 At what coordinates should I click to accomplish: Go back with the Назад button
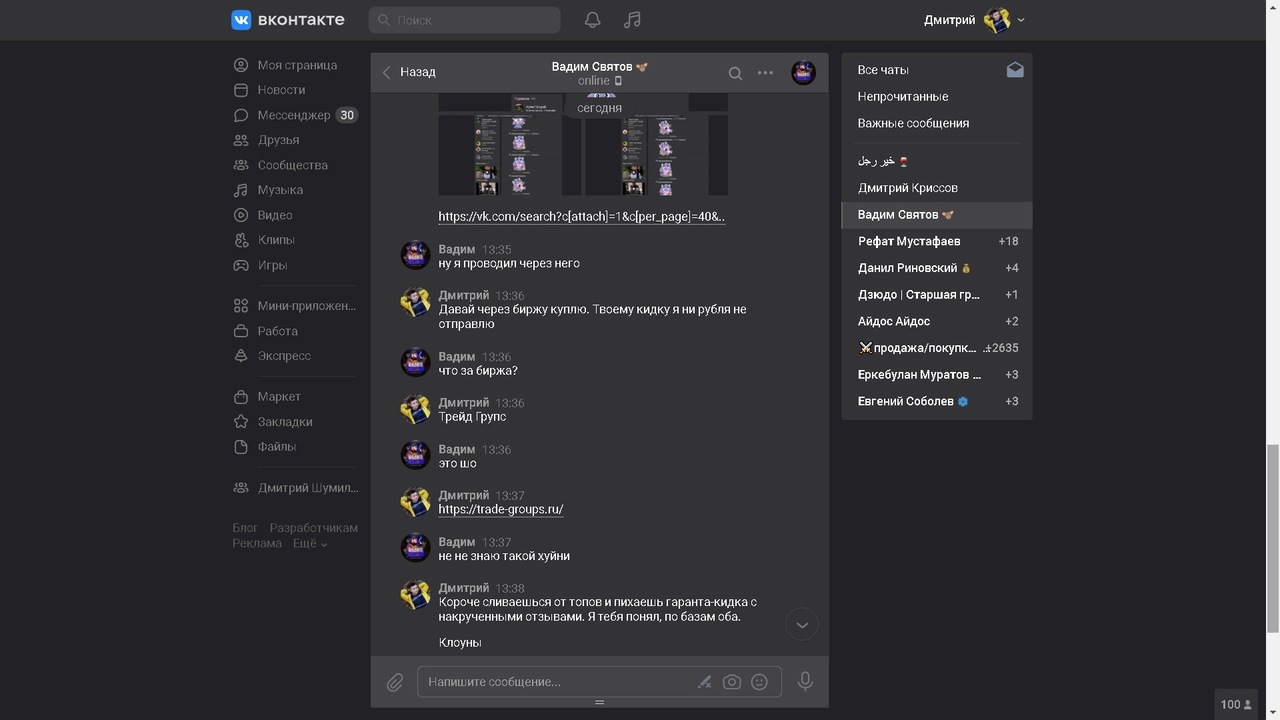click(409, 72)
